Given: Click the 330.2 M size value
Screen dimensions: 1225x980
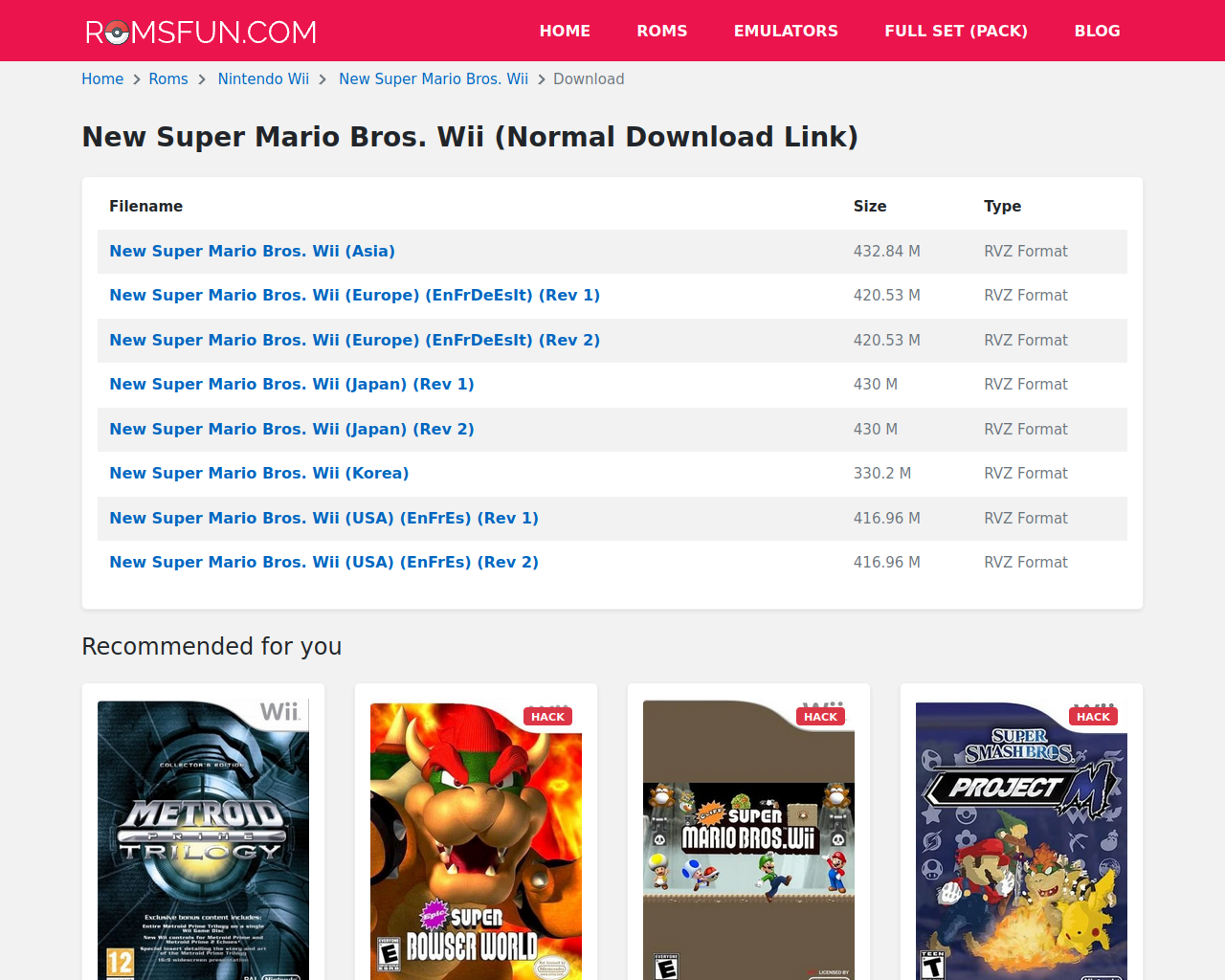Looking at the screenshot, I should click(881, 473).
